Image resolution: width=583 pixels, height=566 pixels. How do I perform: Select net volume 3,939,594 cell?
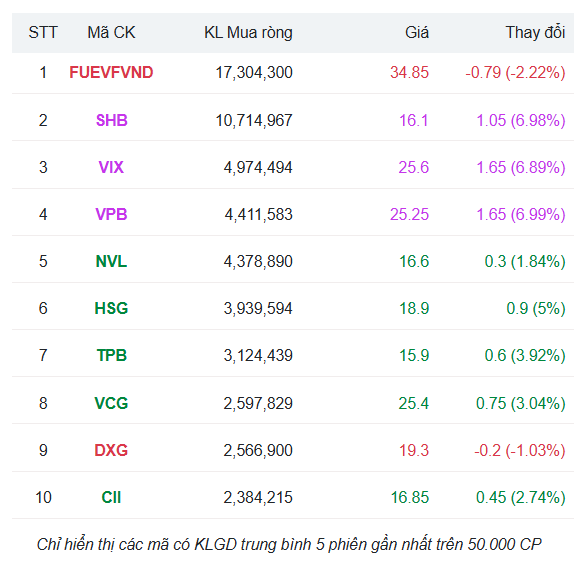coord(258,308)
